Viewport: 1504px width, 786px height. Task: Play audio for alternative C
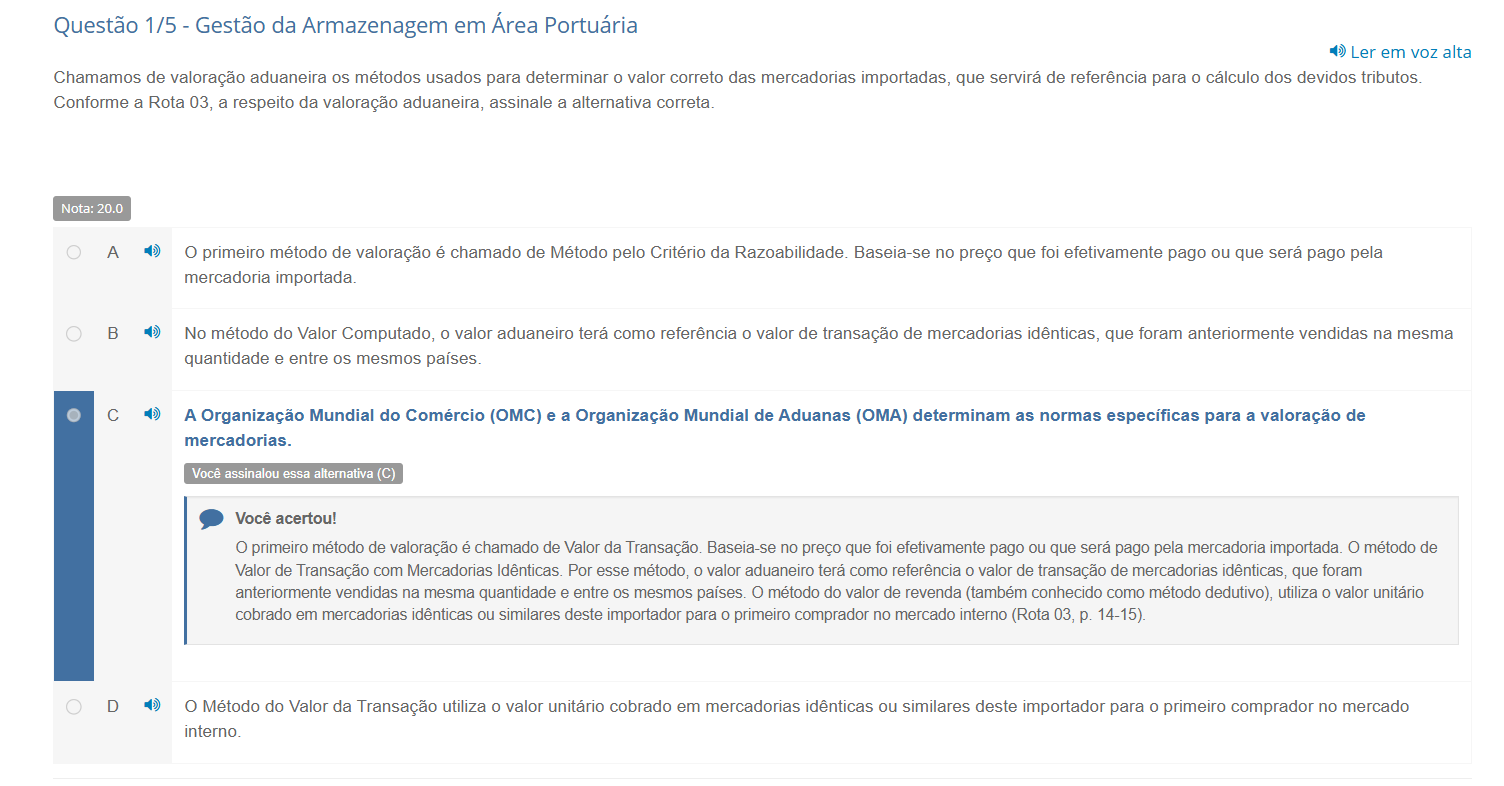point(152,414)
